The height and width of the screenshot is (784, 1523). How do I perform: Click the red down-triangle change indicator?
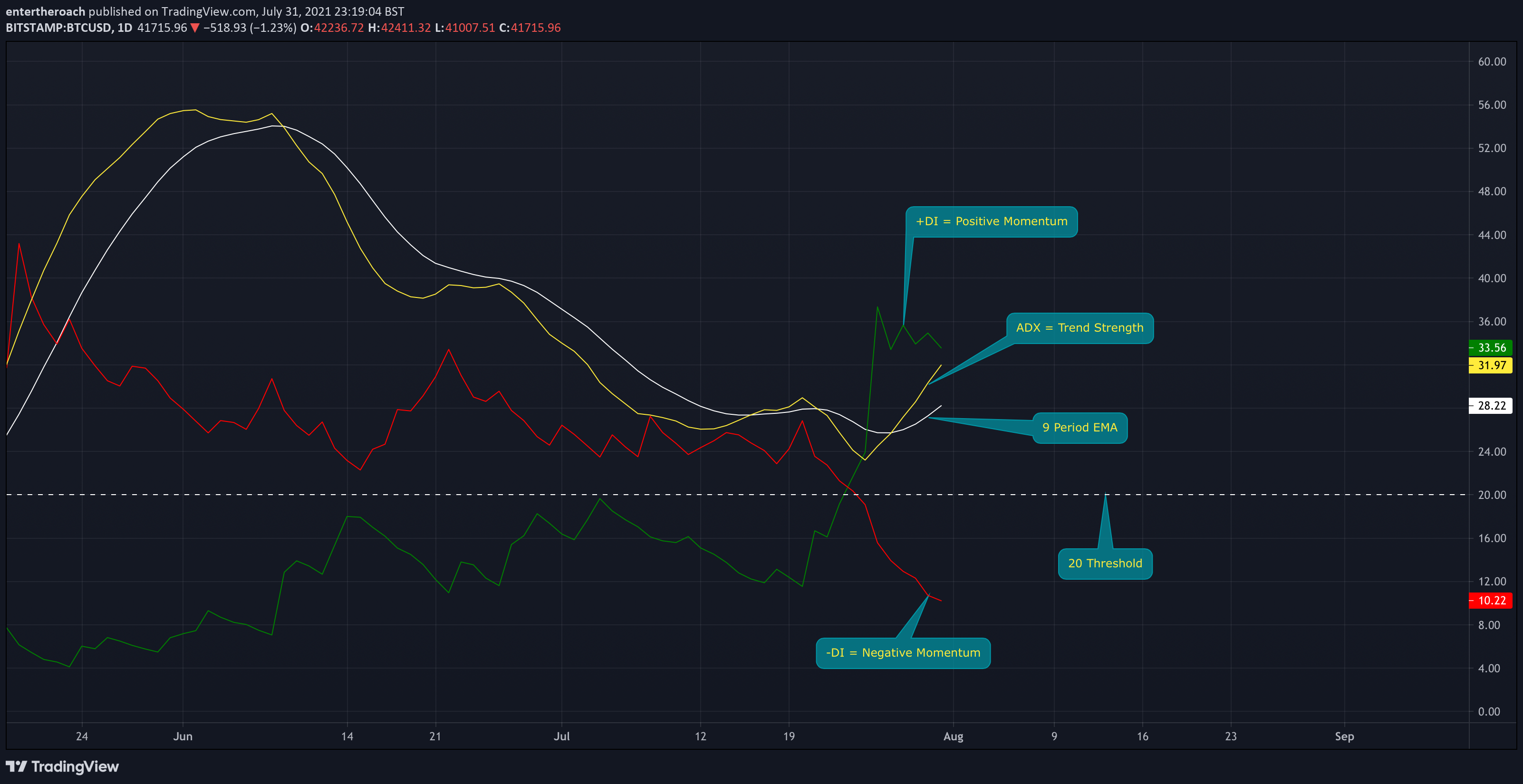pos(194,28)
